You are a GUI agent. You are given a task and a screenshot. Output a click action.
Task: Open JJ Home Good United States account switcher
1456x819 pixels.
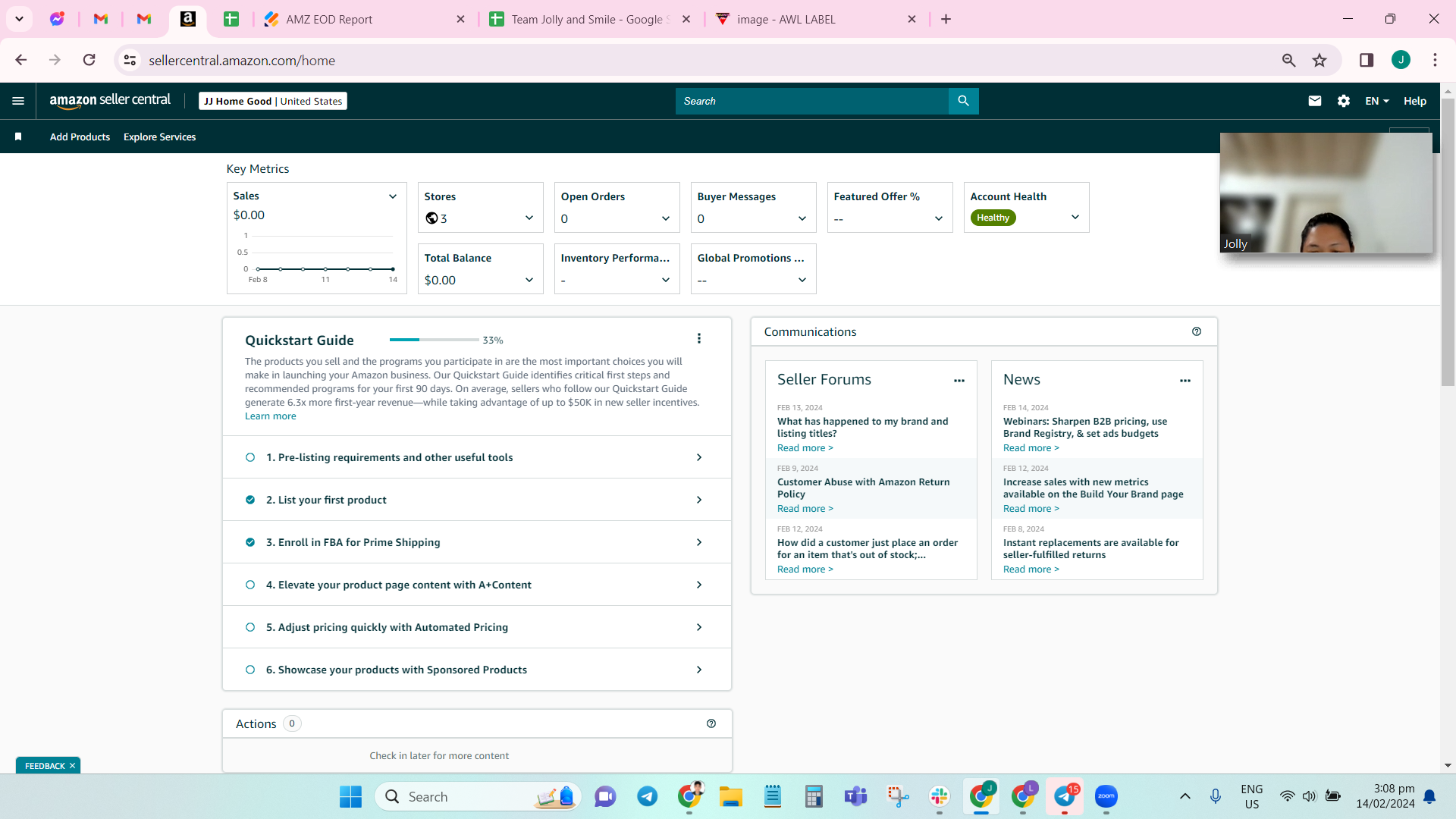tap(273, 101)
